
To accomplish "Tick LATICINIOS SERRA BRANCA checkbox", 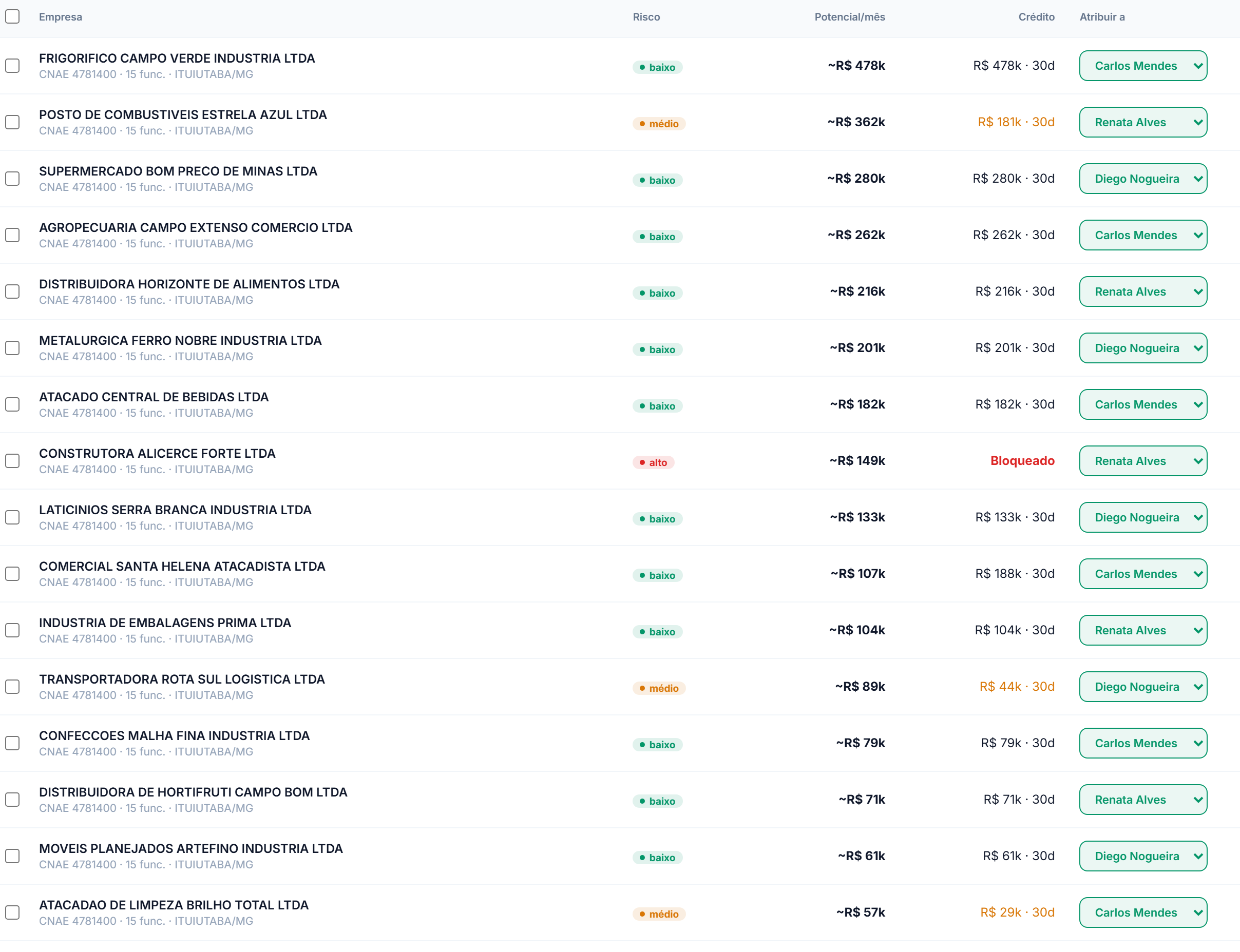I will [12, 517].
